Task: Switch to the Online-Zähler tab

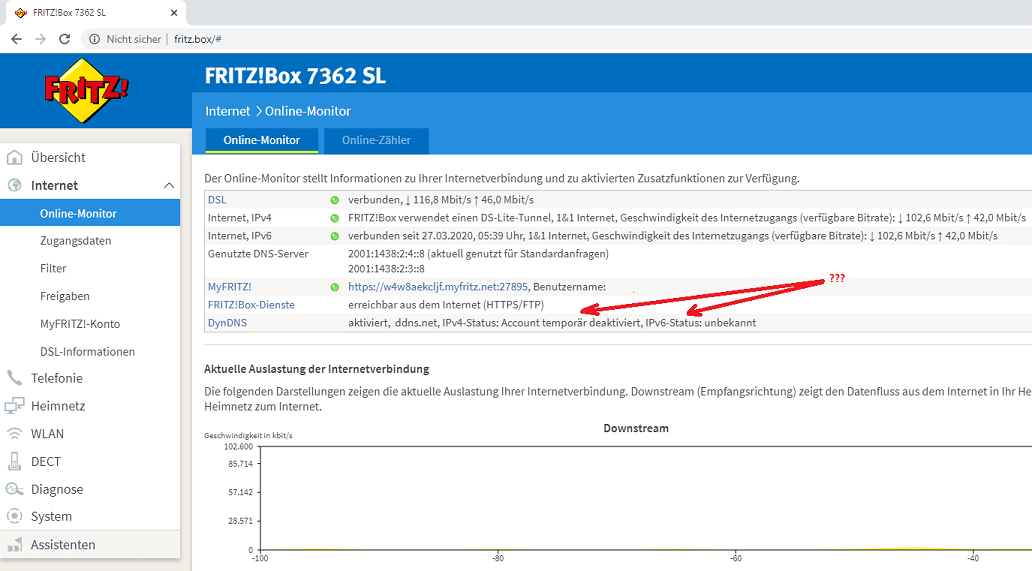Action: click(376, 140)
